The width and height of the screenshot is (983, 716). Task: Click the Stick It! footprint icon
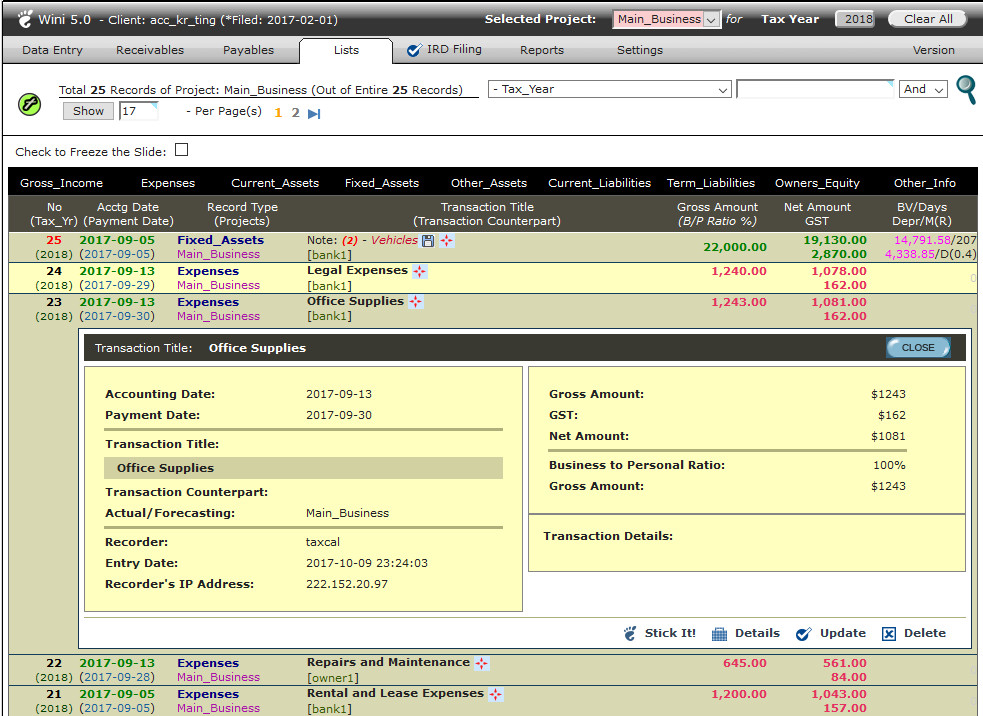(x=630, y=633)
